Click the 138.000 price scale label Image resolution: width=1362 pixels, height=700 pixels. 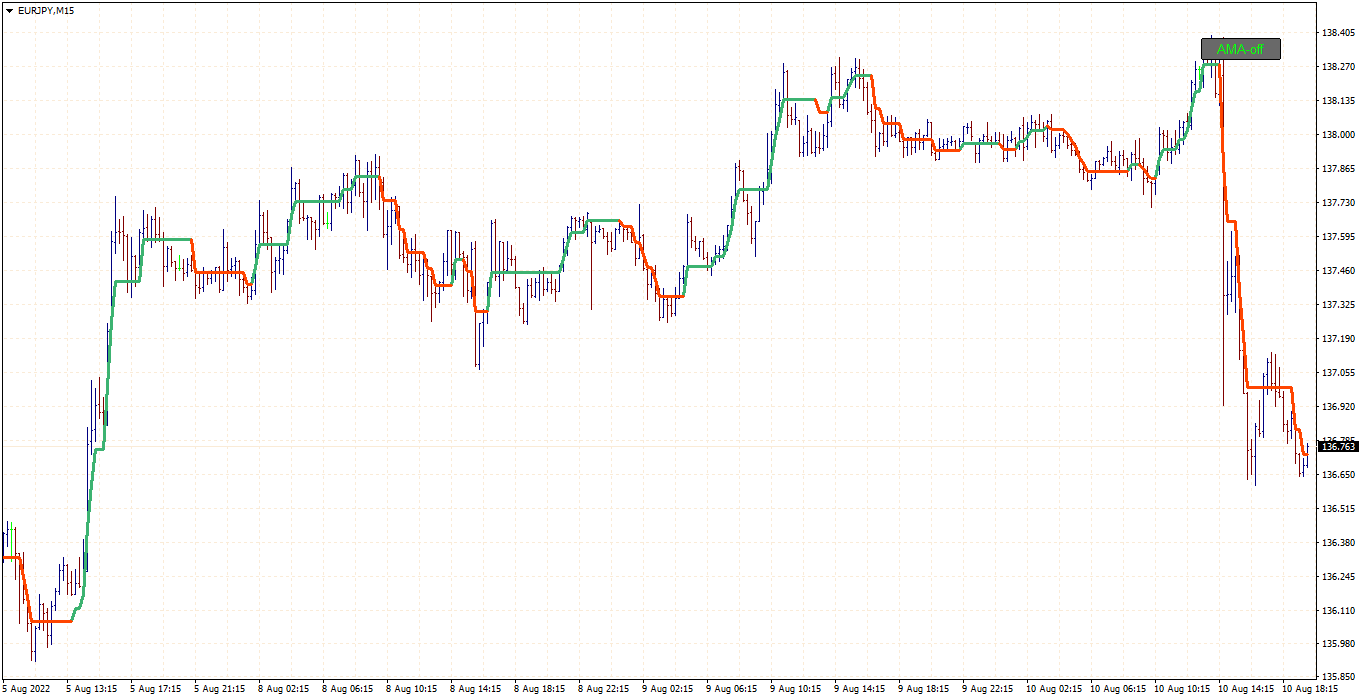[x=1337, y=135]
